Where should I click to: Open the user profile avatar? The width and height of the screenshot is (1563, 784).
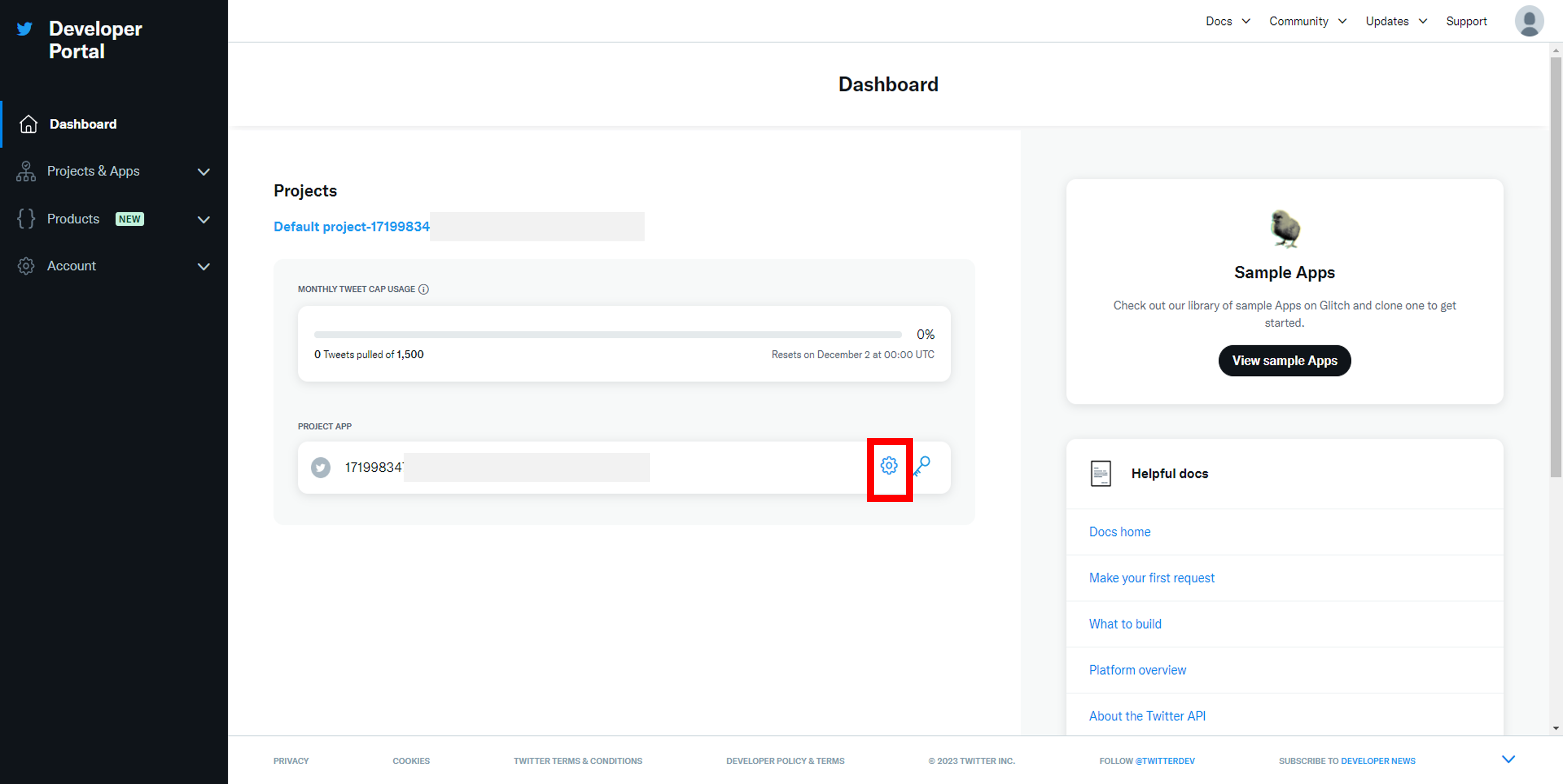(x=1529, y=21)
